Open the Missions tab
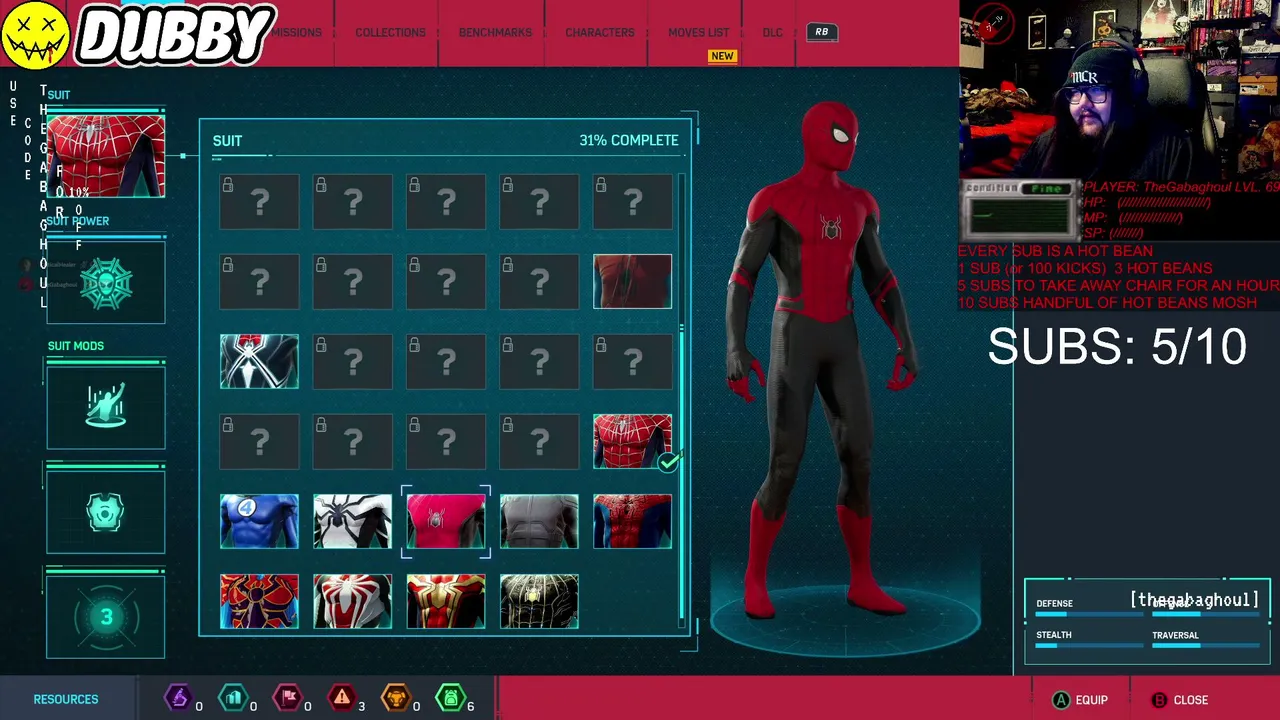This screenshot has width=1280, height=720. click(298, 32)
